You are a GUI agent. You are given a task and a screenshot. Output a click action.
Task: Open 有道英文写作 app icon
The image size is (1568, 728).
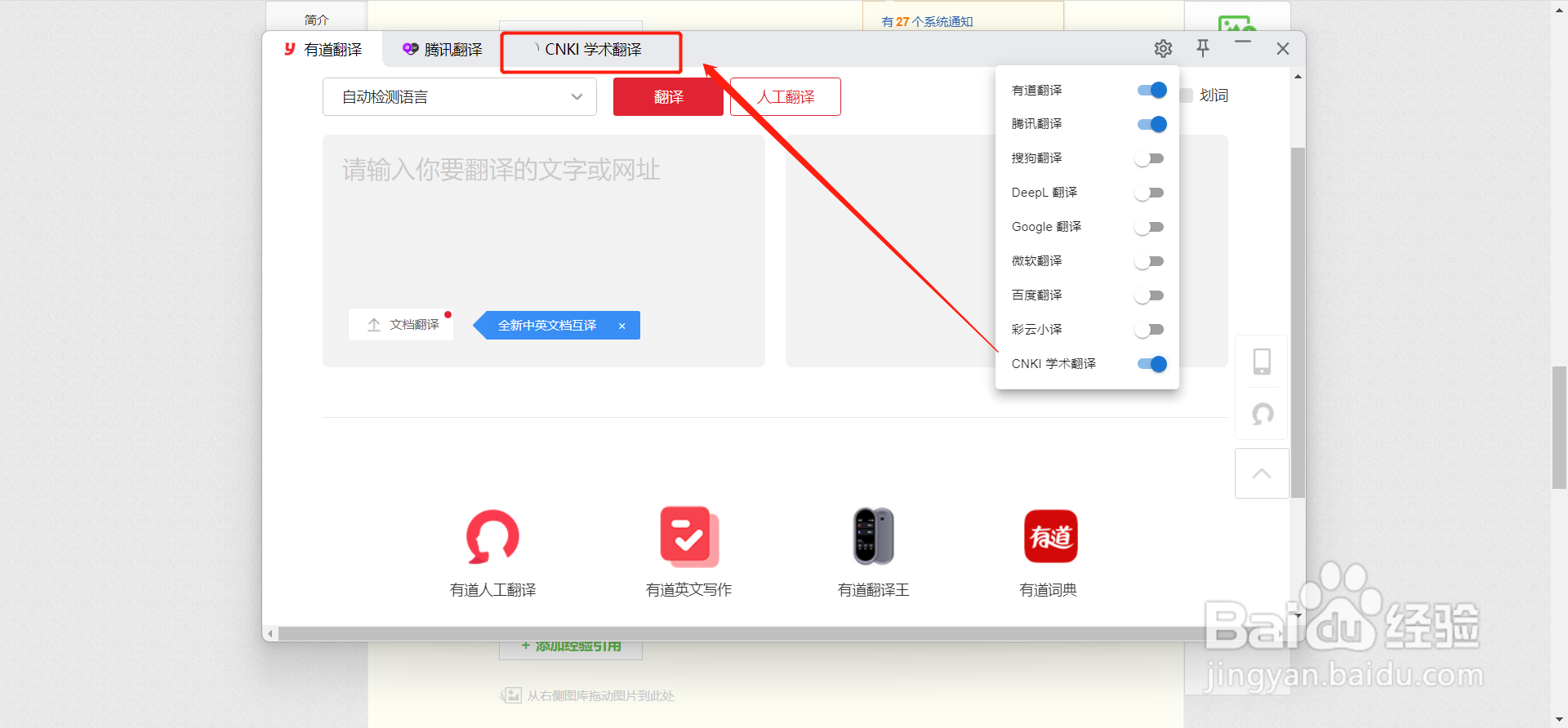(688, 537)
